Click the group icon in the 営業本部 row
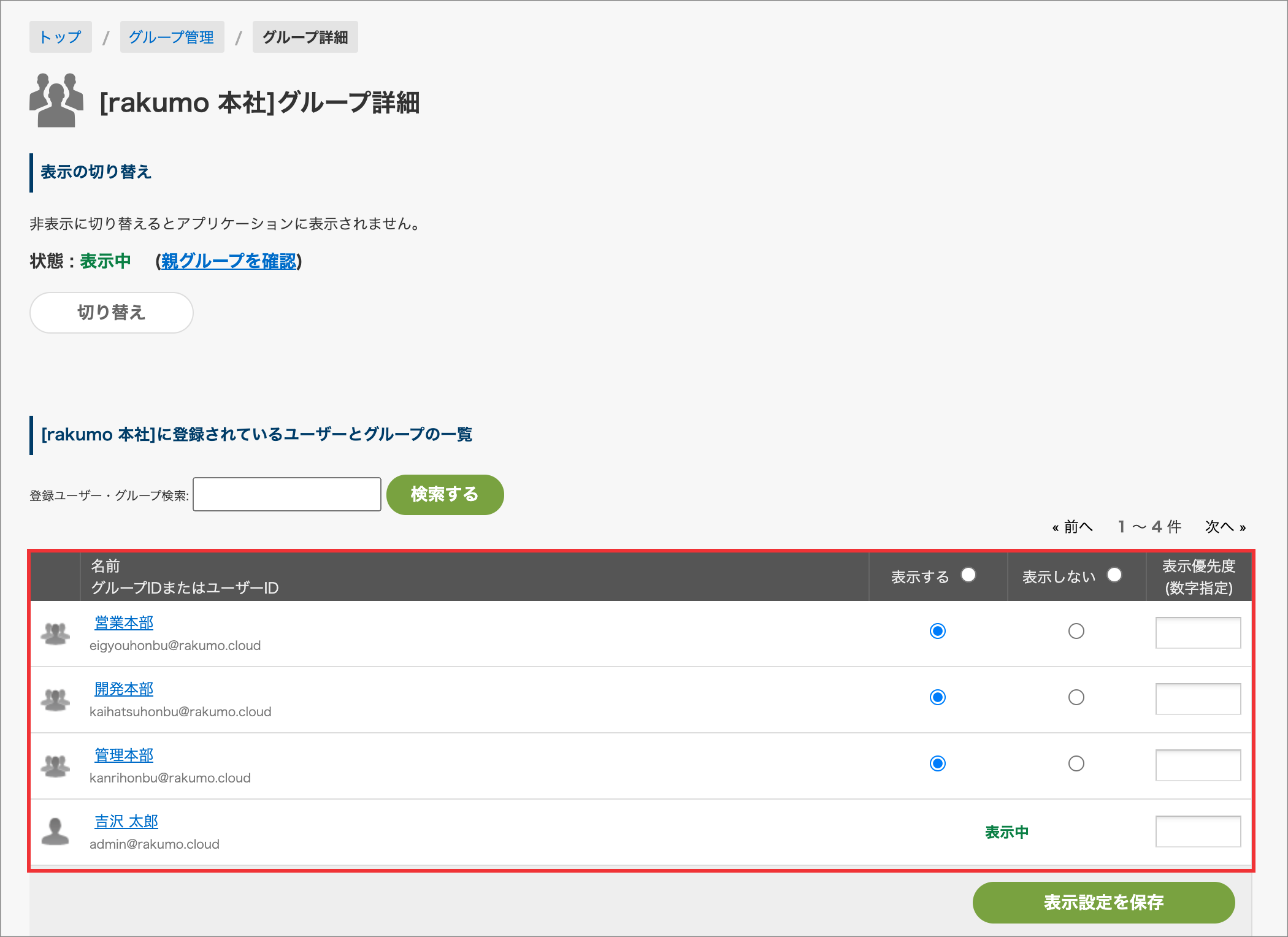The image size is (1288, 937). click(x=55, y=633)
